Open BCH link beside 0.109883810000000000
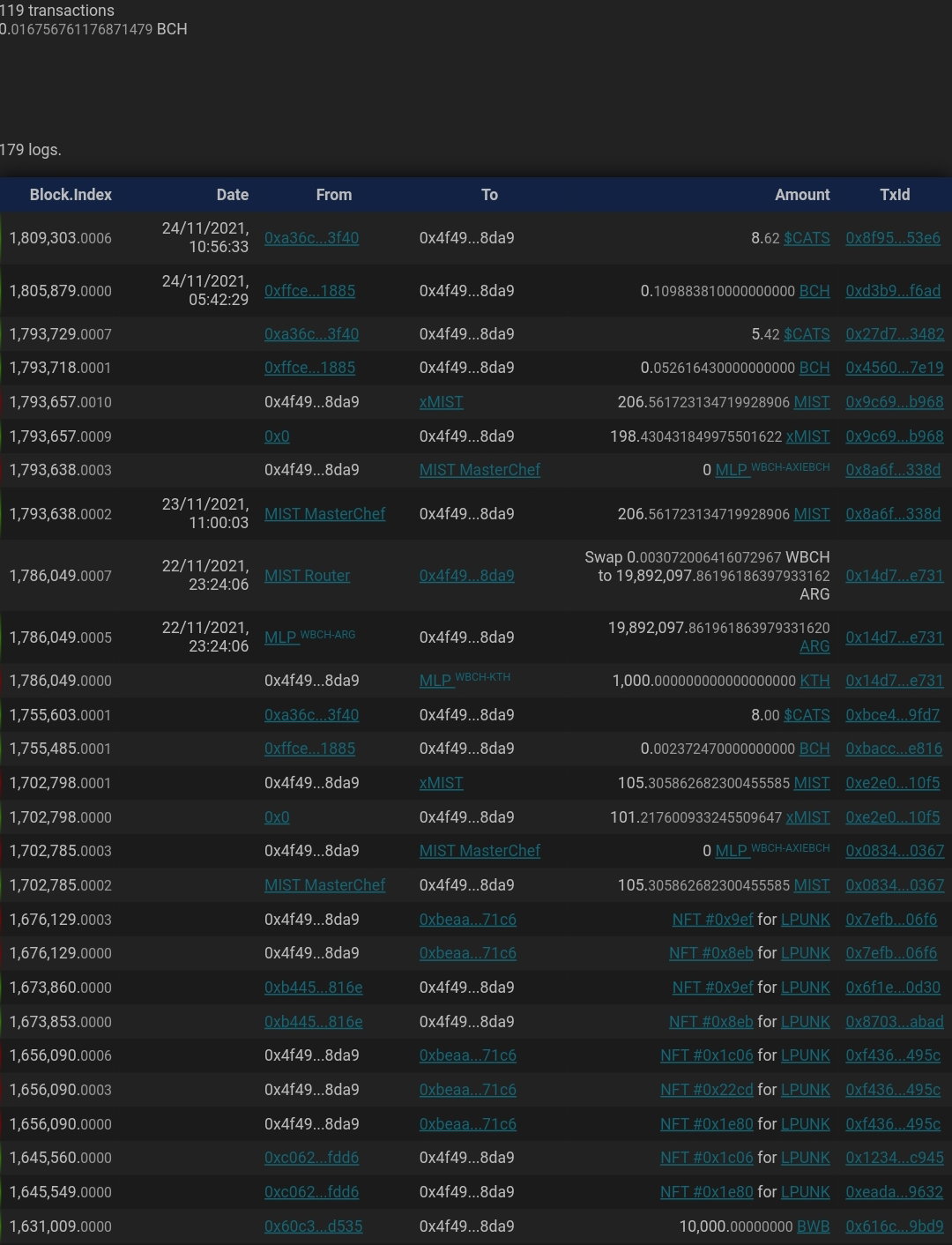 pos(814,291)
